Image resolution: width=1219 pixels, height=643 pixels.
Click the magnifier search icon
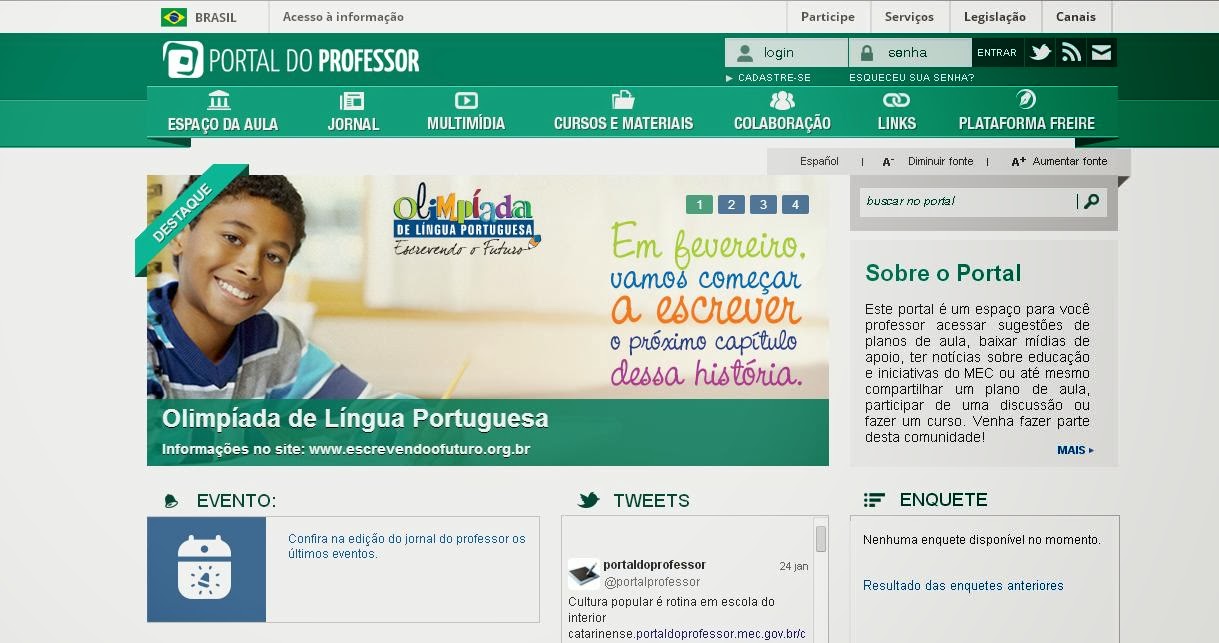point(1091,201)
